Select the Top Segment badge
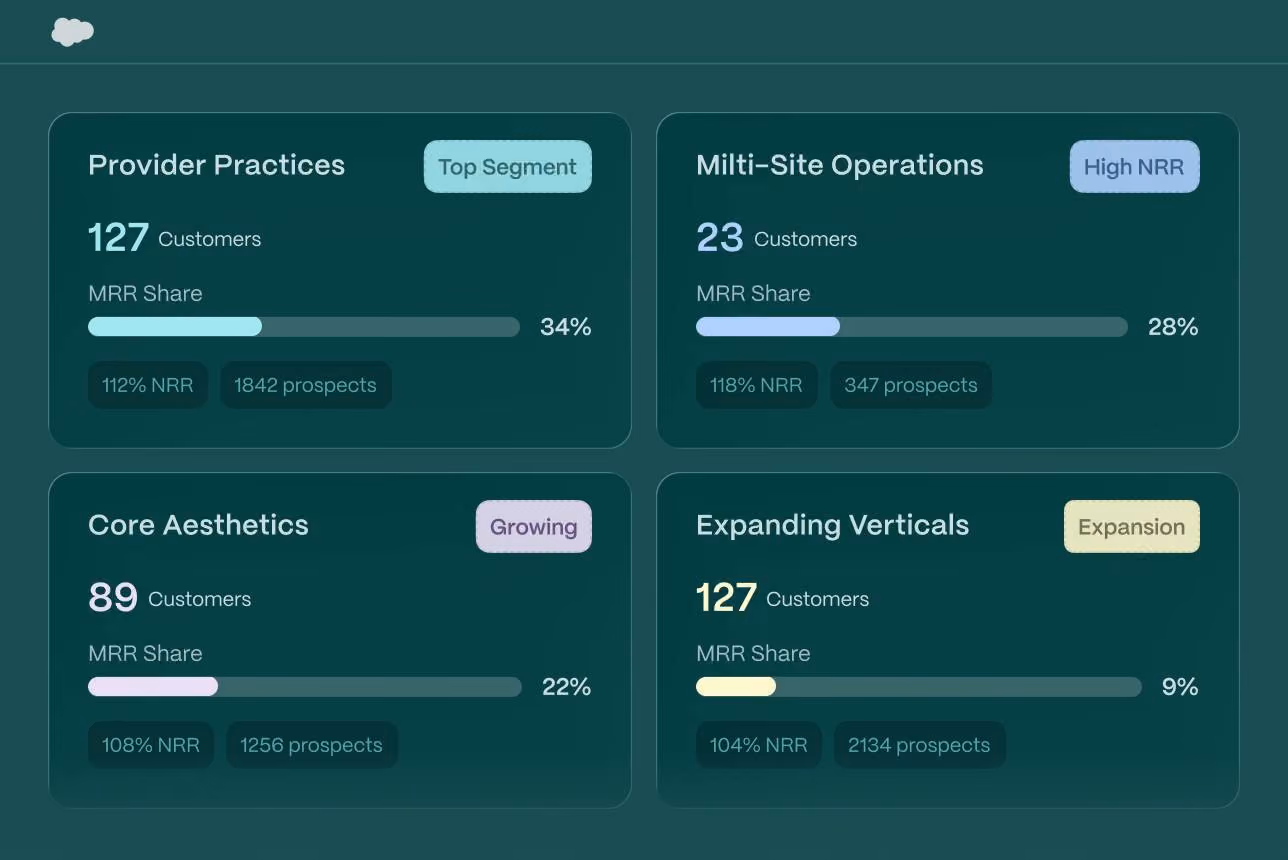1288x860 pixels. click(x=508, y=166)
